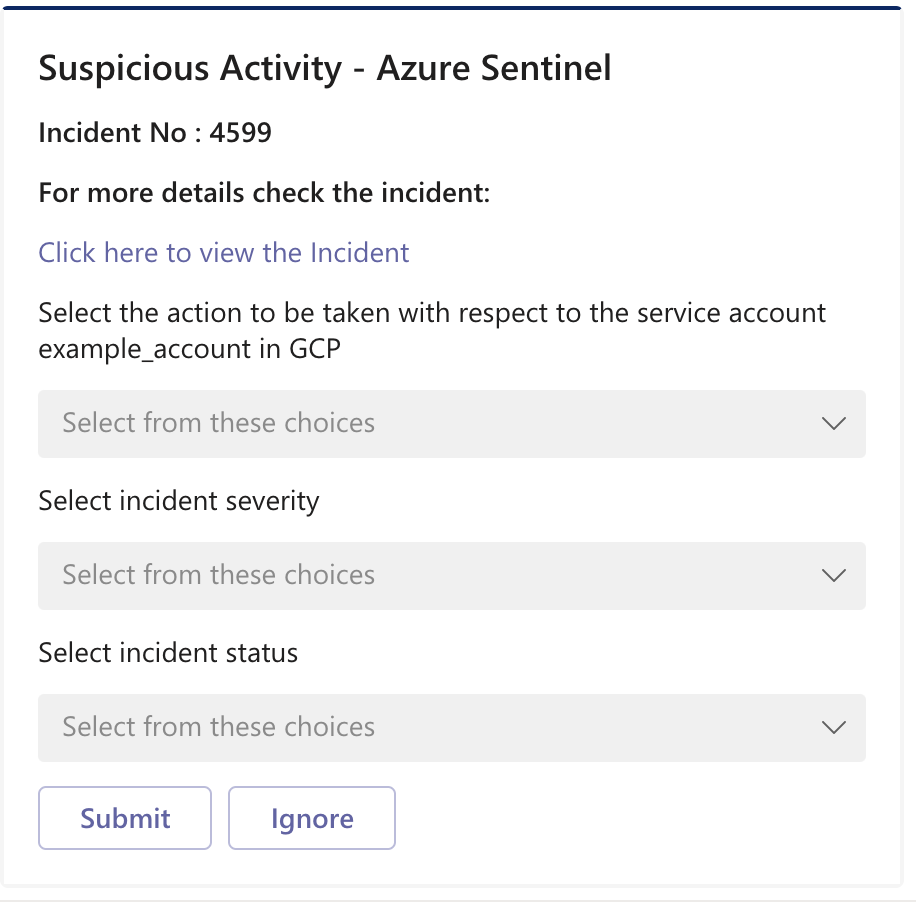This screenshot has width=916, height=902.
Task: Click the 'For more details check the incident' text
Action: [264, 192]
